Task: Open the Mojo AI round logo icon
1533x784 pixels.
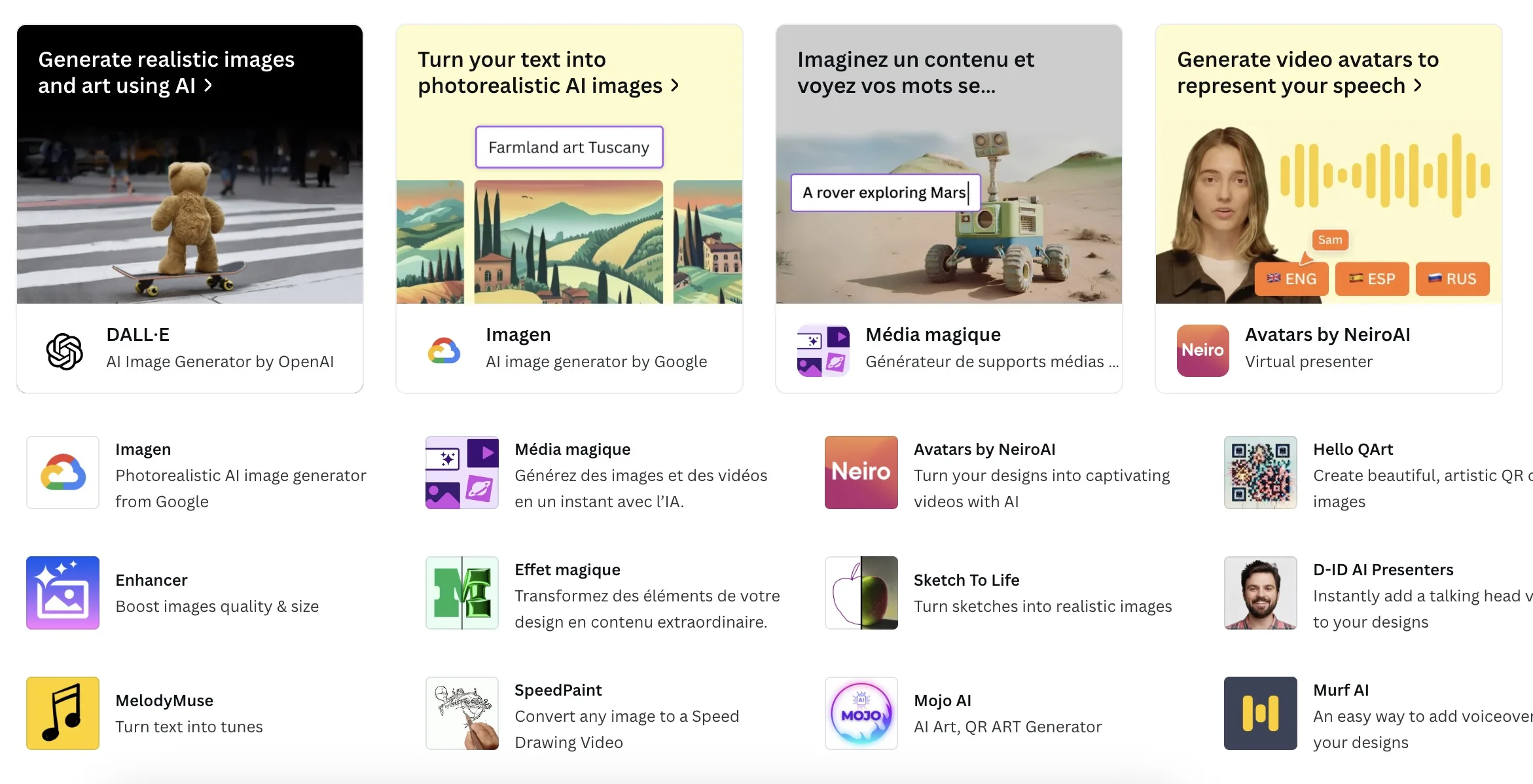Action: click(x=861, y=713)
